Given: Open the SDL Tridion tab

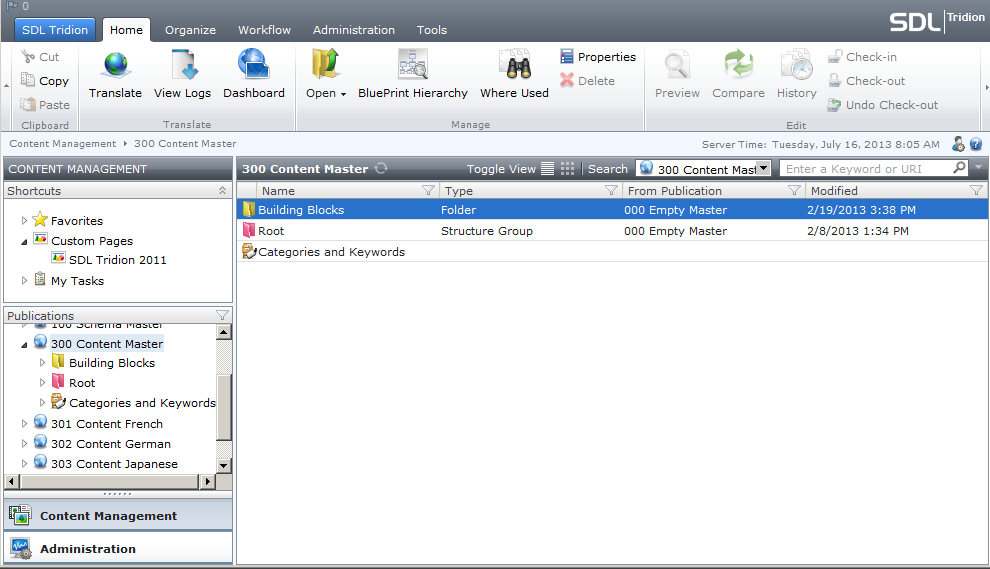Looking at the screenshot, I should 55,30.
